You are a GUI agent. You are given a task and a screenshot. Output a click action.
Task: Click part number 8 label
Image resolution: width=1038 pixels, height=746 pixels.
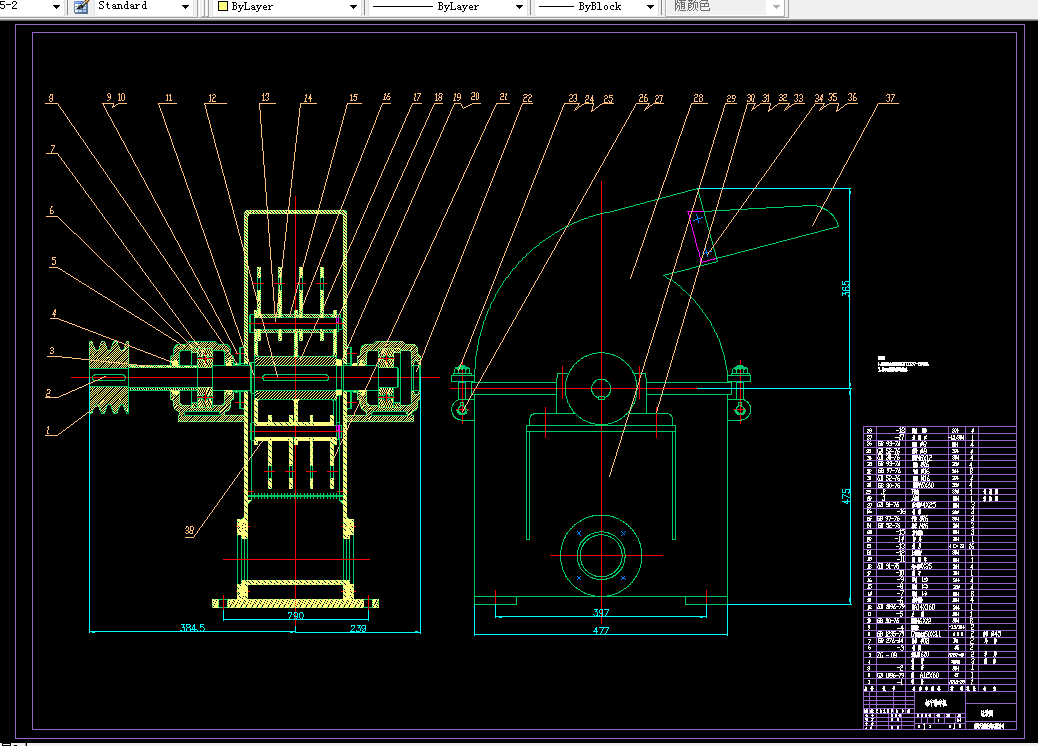coord(51,98)
